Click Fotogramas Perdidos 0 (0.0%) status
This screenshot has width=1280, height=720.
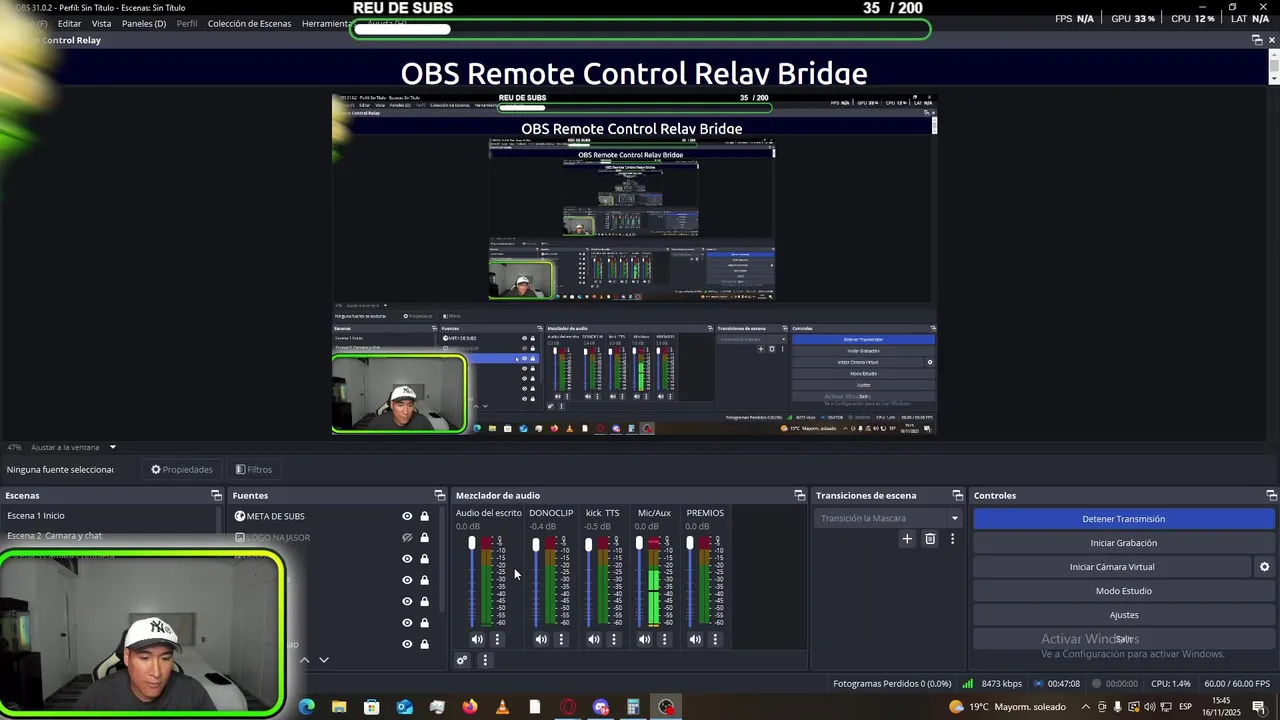(892, 684)
